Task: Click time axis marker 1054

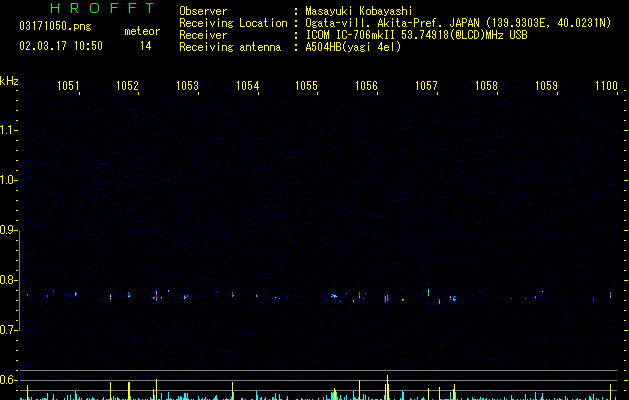Action: (248, 86)
